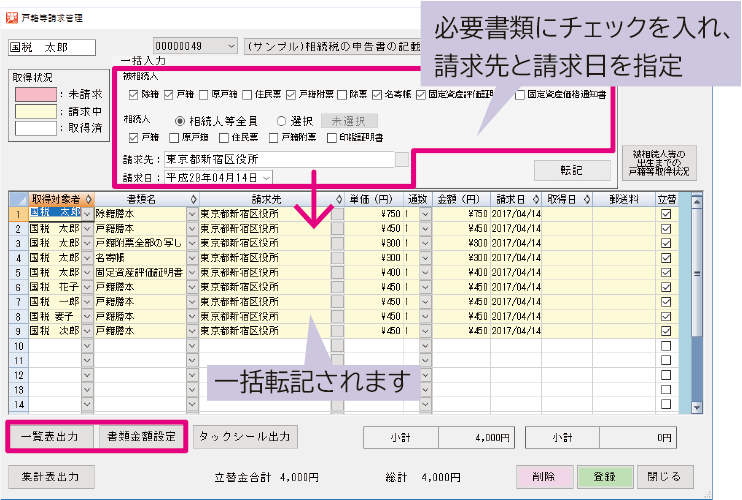Viewport: 742px width, 500px height.
Task: Click the 一覧表出力 button
Action: click(x=52, y=437)
